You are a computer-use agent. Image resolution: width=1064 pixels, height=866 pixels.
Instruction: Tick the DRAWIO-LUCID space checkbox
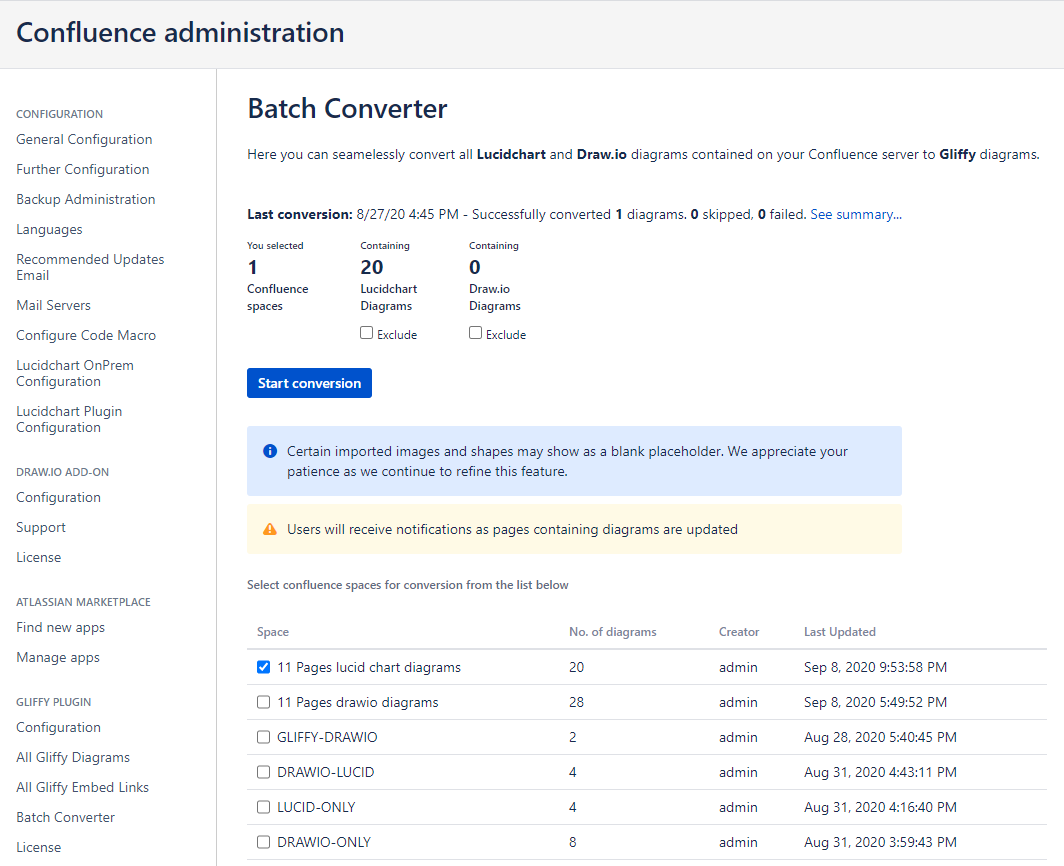264,772
